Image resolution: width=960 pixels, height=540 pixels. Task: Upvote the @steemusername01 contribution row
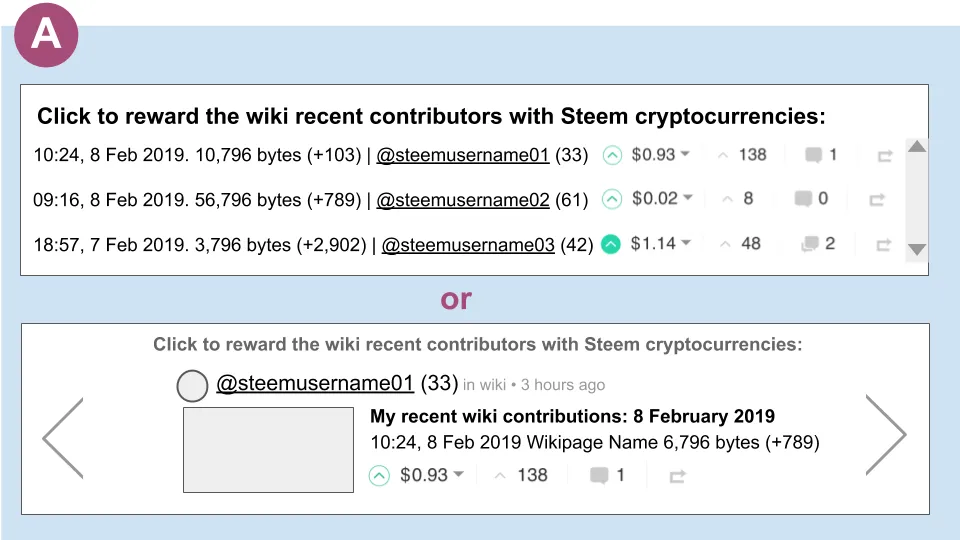[612, 155]
